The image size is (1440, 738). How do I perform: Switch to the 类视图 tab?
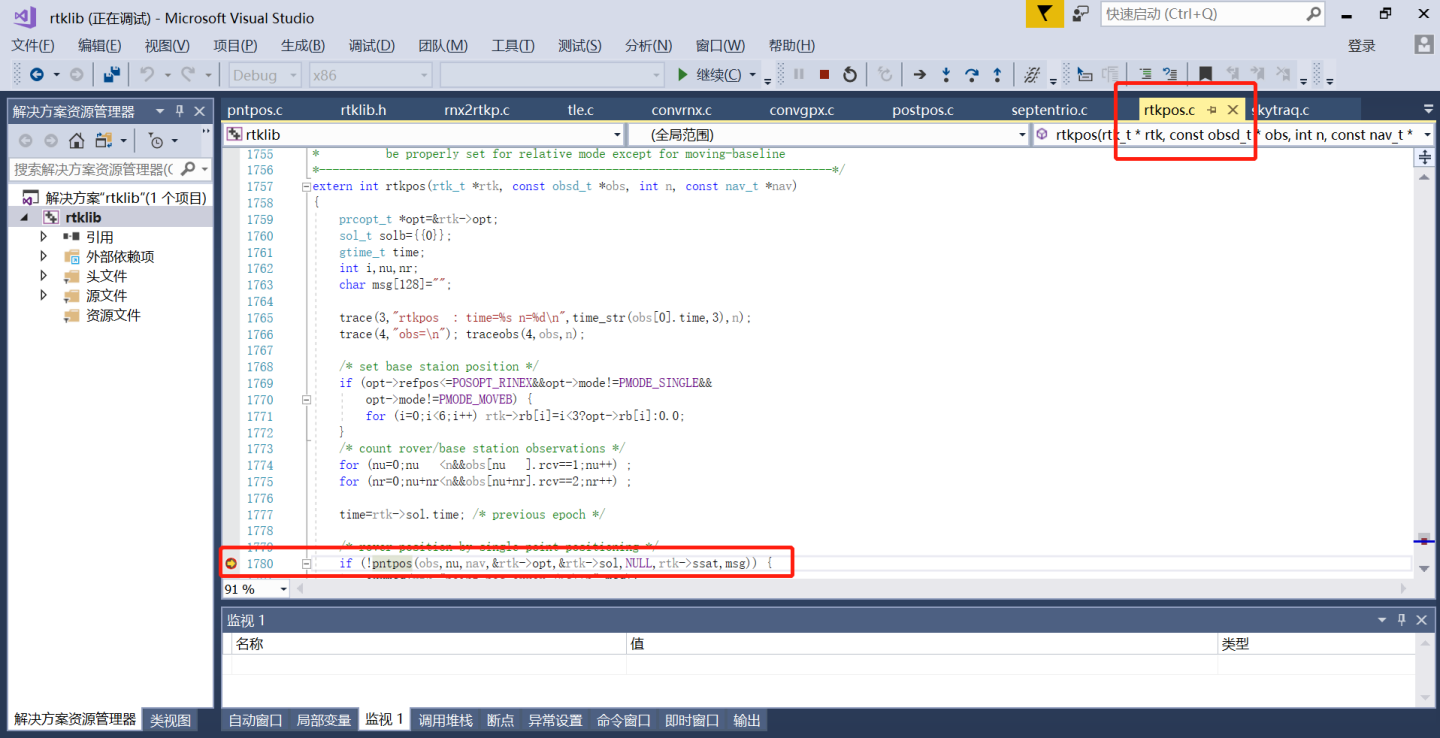coord(170,720)
